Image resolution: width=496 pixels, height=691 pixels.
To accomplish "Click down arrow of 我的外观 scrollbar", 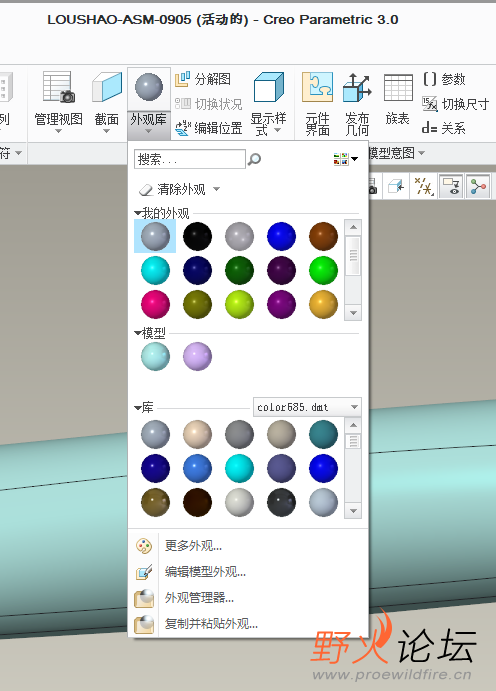I will point(353,313).
